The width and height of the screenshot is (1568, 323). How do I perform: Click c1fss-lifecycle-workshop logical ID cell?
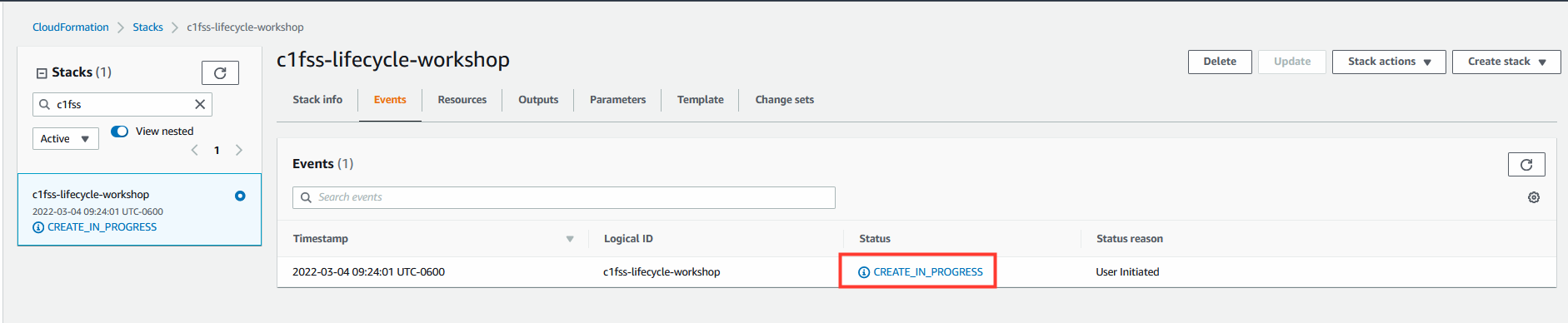[662, 272]
